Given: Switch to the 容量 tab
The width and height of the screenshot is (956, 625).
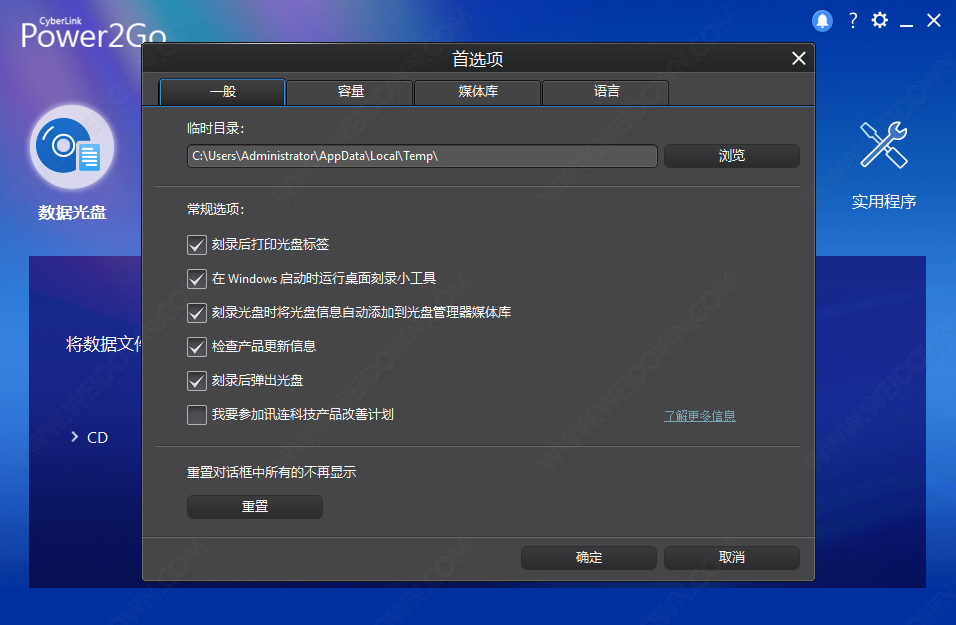Looking at the screenshot, I should click(x=350, y=92).
